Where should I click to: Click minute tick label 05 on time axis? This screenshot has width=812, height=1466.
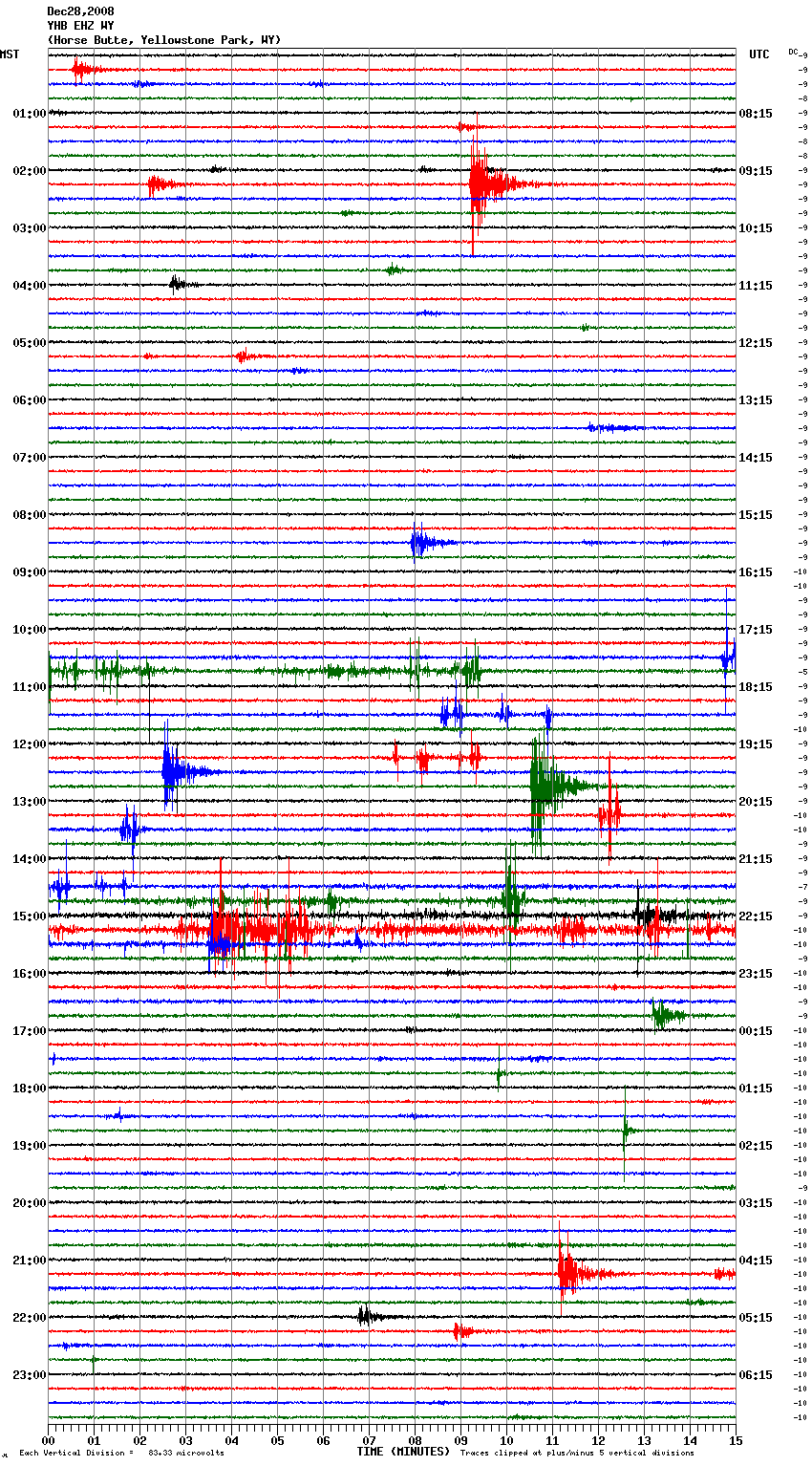(x=277, y=1440)
